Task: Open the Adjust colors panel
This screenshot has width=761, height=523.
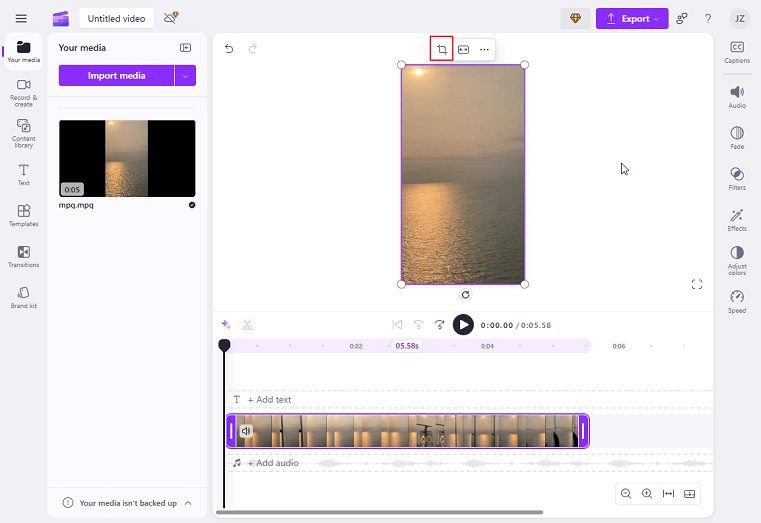Action: (737, 261)
